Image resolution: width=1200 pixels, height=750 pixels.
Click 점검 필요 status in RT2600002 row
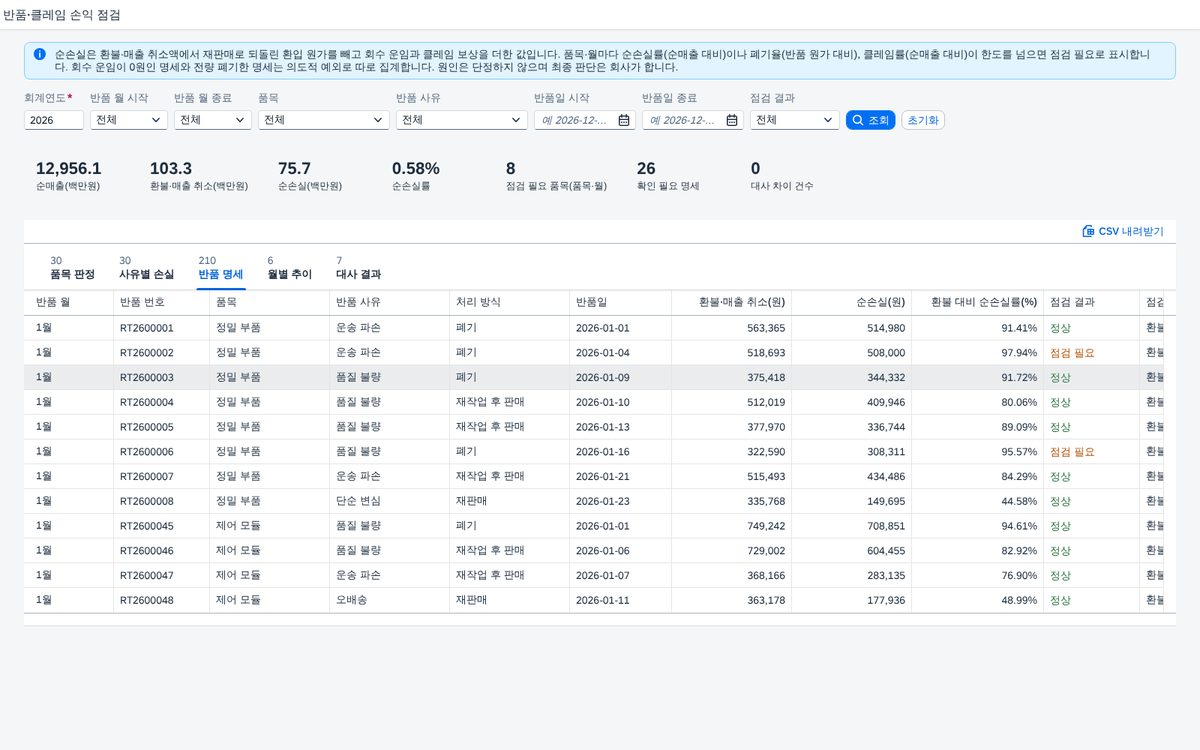(x=1072, y=353)
